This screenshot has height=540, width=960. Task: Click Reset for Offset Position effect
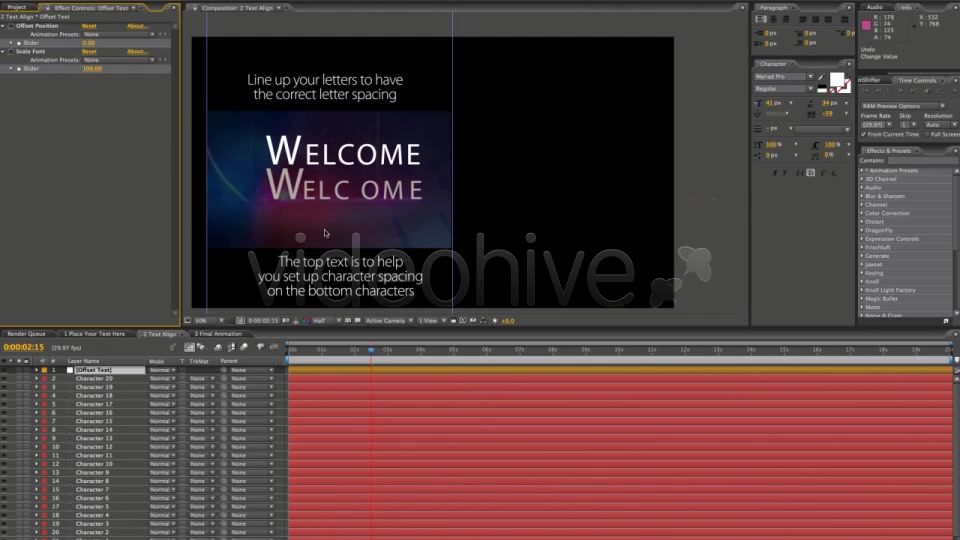[89, 26]
